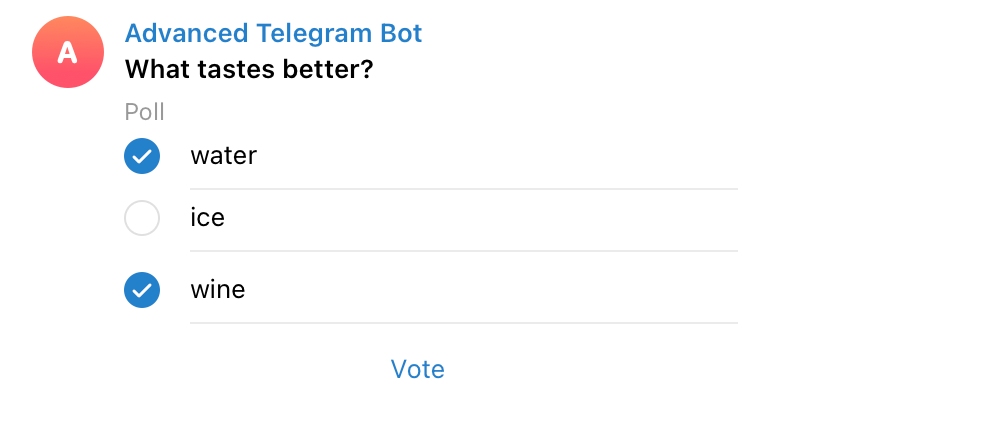Screen dimensions: 990x434
Task: Uncheck the wine option checkbox
Action: pos(142,290)
